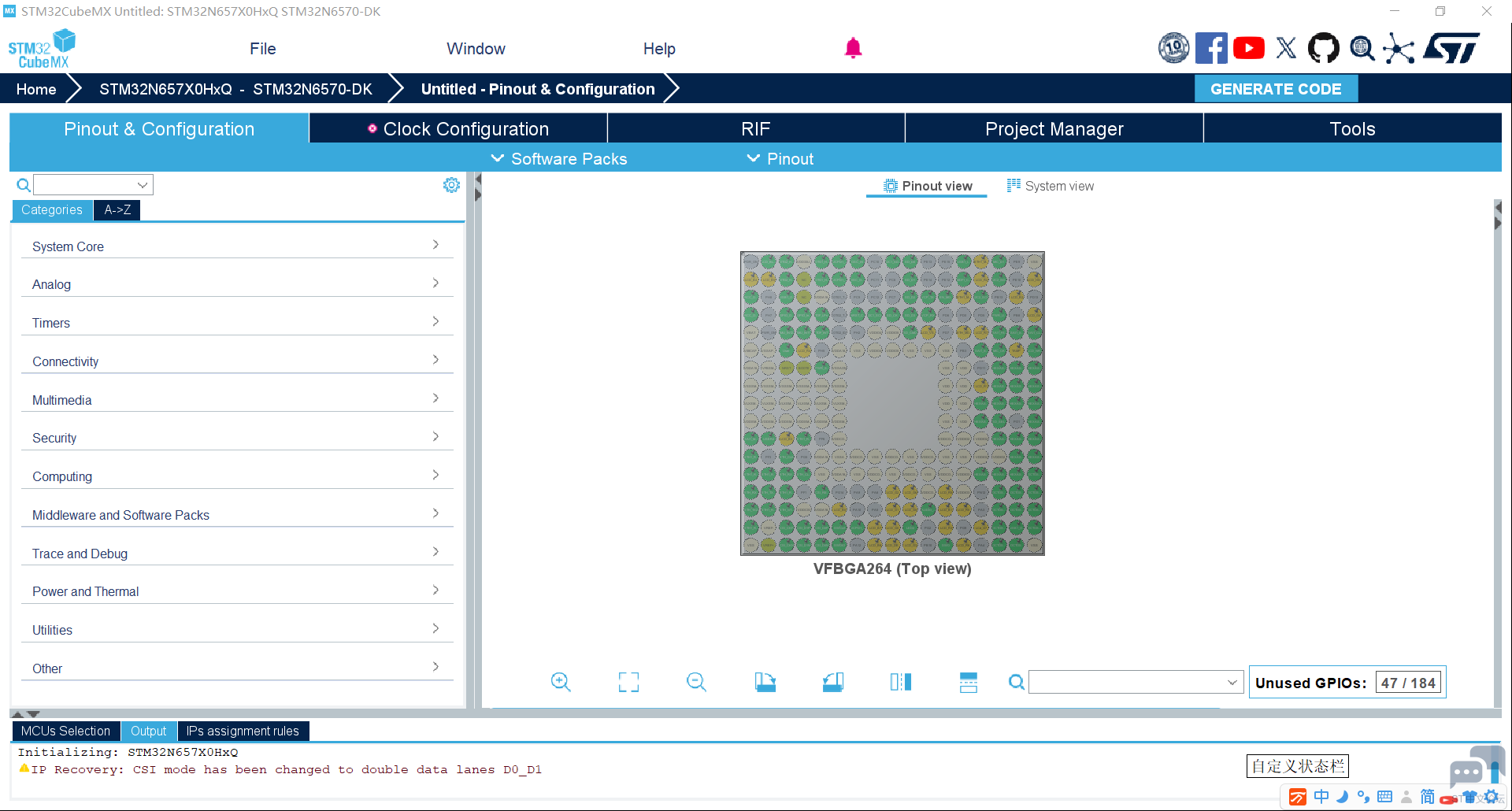The height and width of the screenshot is (811, 1512).
Task: Click the globe with magnifier icon
Action: point(1362,48)
